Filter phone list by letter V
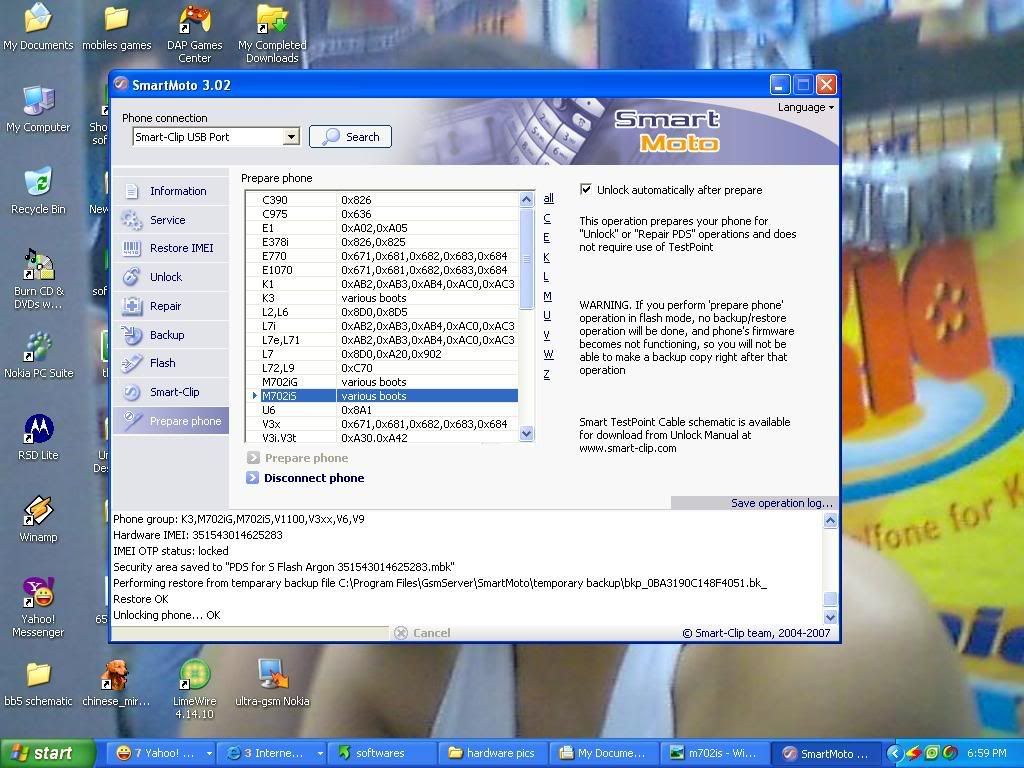 (547, 335)
